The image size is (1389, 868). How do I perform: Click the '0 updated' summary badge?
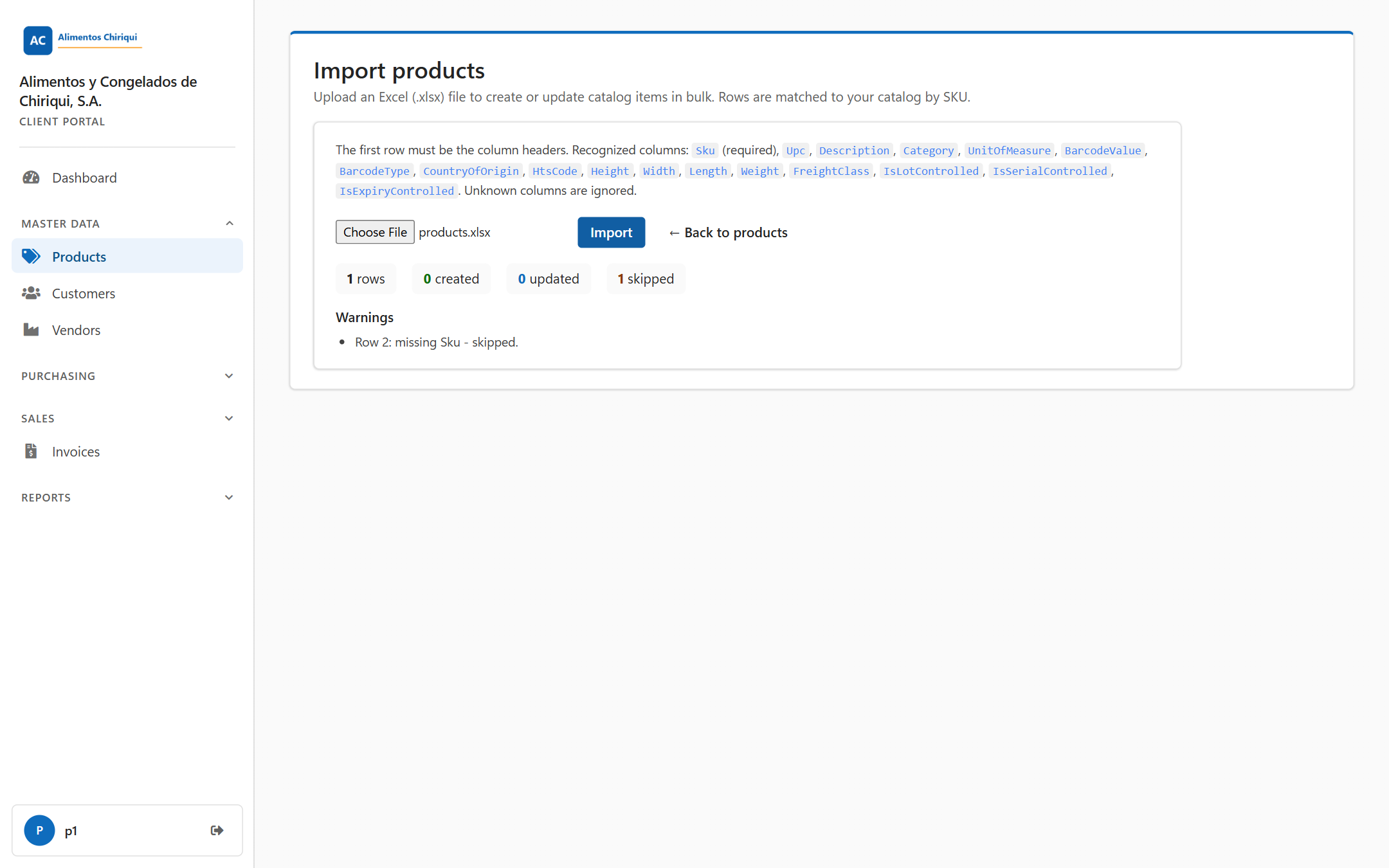(x=549, y=278)
